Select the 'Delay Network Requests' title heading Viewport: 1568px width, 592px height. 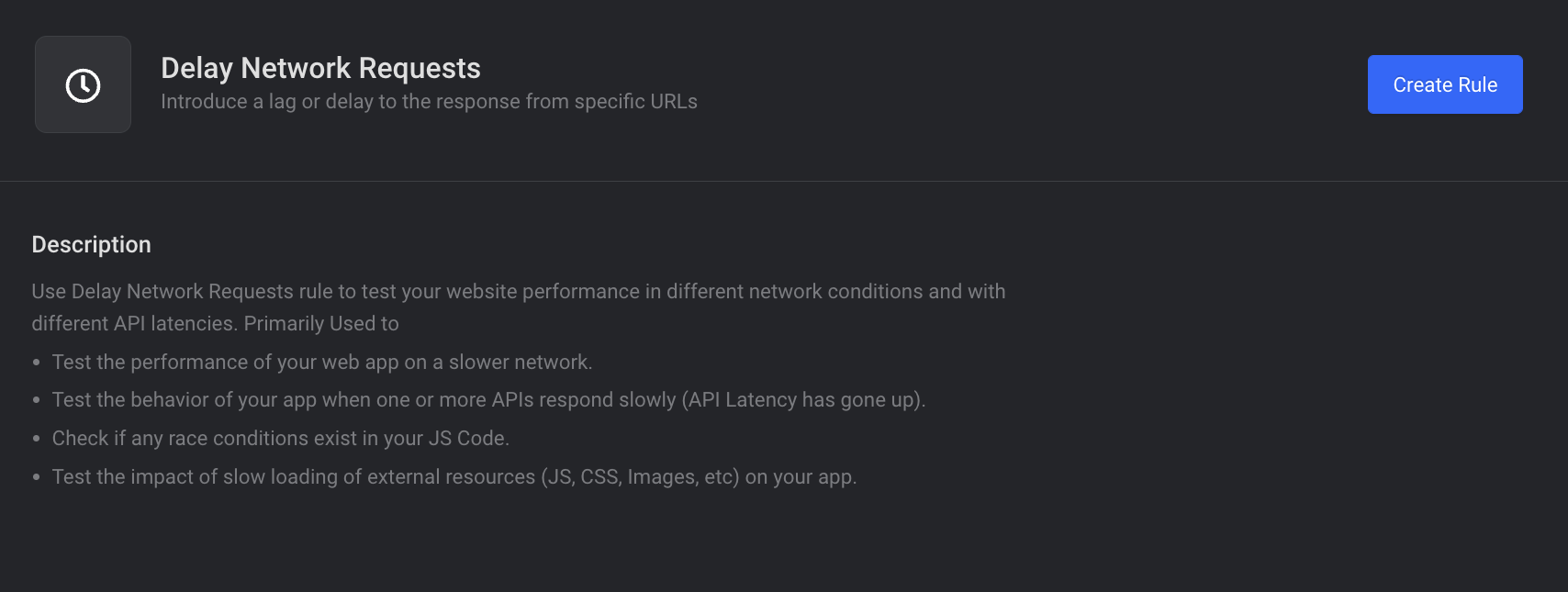coord(320,68)
